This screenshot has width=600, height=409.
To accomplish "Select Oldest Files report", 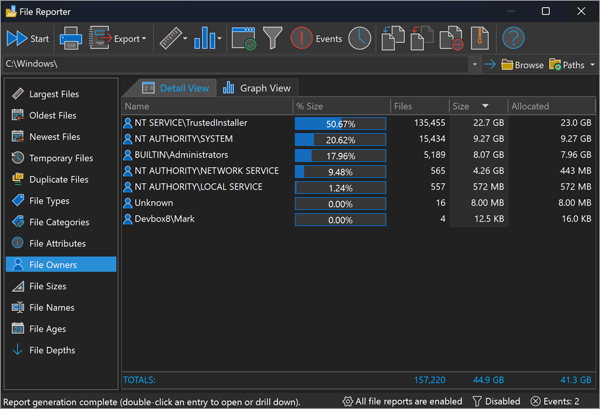I will [61, 115].
